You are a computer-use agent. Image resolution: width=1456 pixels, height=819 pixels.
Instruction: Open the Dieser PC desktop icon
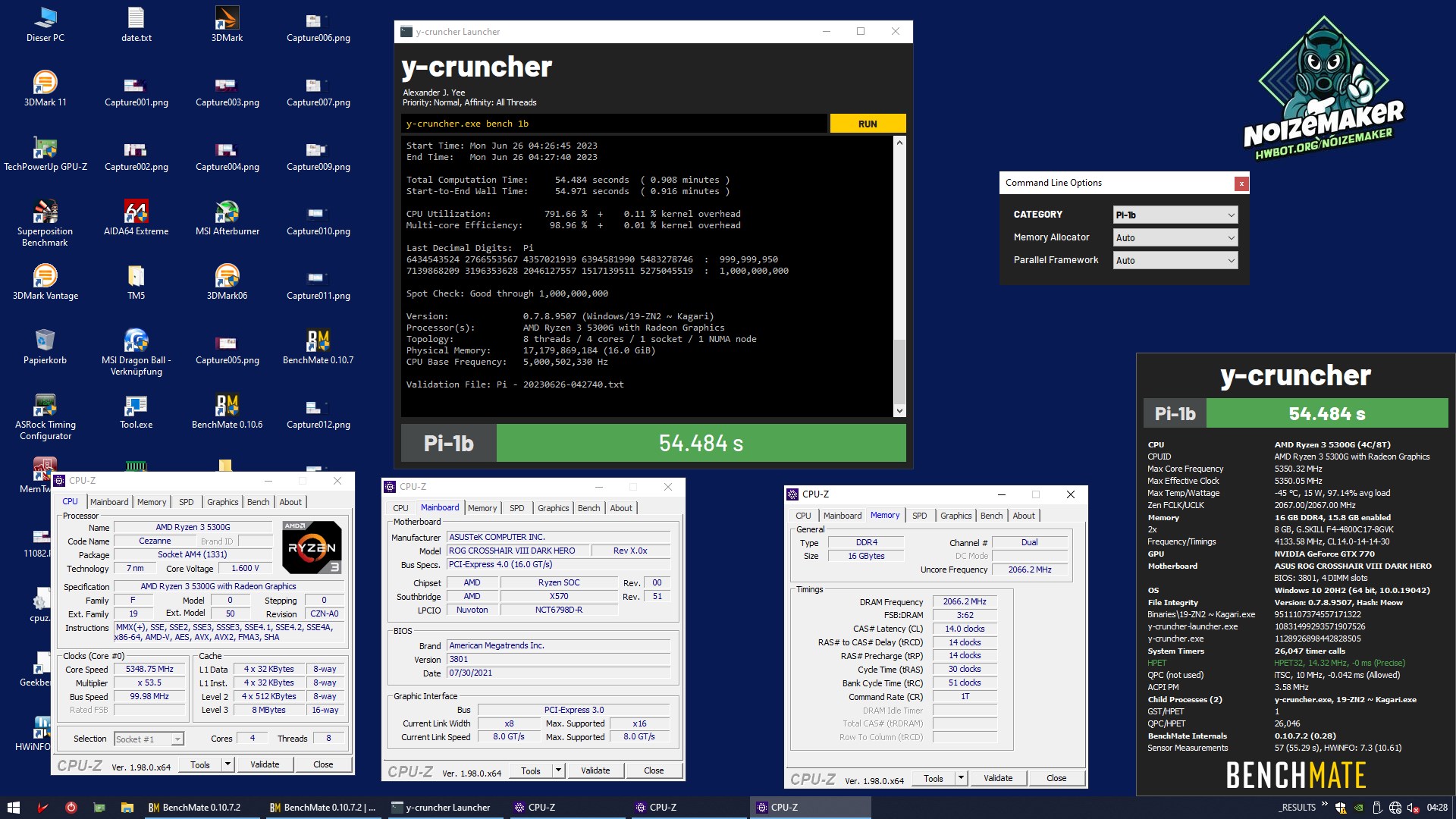click(x=45, y=24)
